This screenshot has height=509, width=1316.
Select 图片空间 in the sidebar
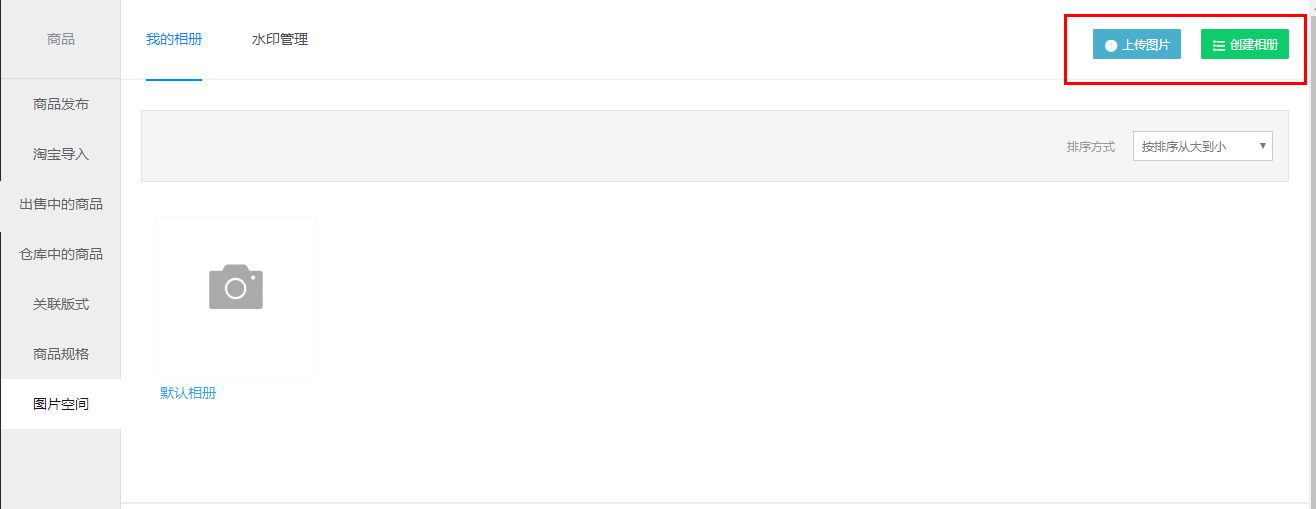pyautogui.click(x=61, y=404)
